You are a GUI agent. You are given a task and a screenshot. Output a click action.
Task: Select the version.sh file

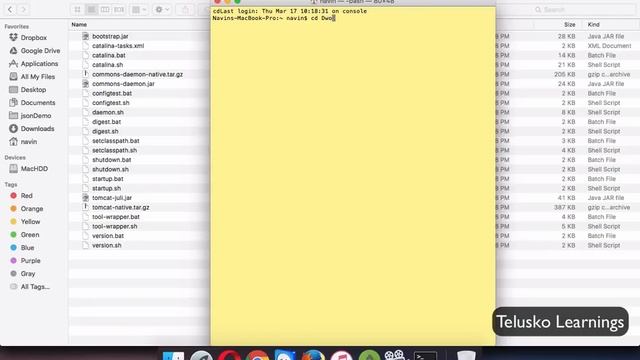pos(107,245)
